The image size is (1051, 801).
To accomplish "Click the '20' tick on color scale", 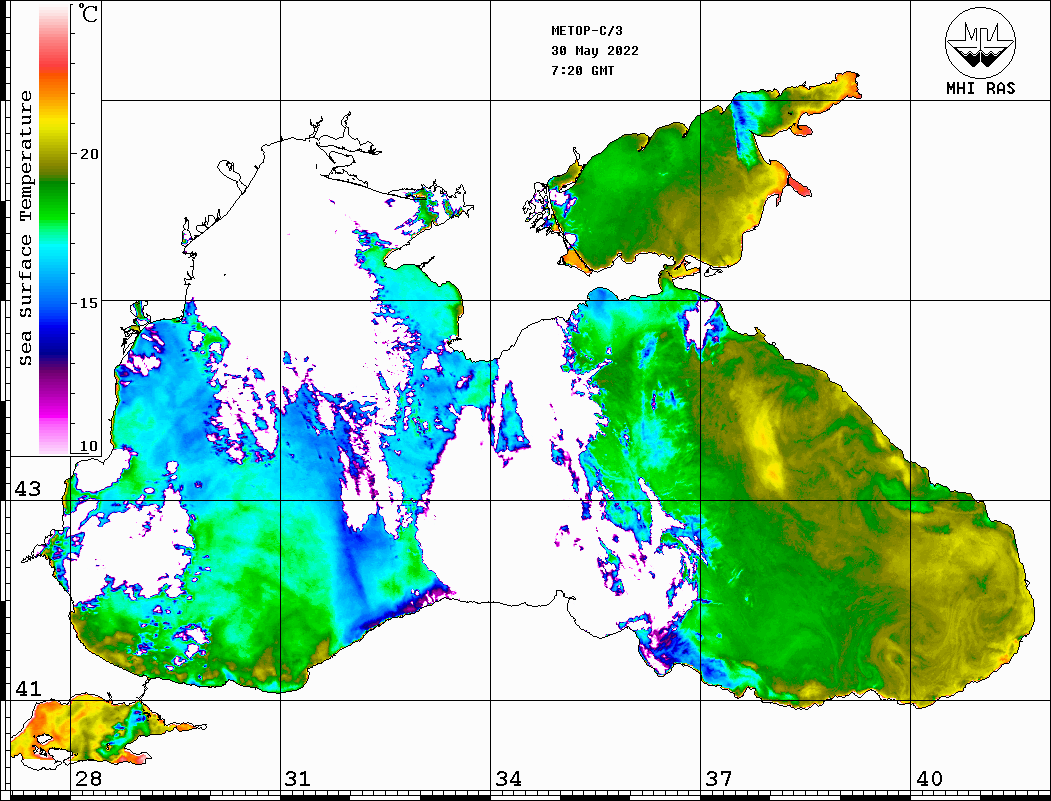I will click(x=89, y=154).
